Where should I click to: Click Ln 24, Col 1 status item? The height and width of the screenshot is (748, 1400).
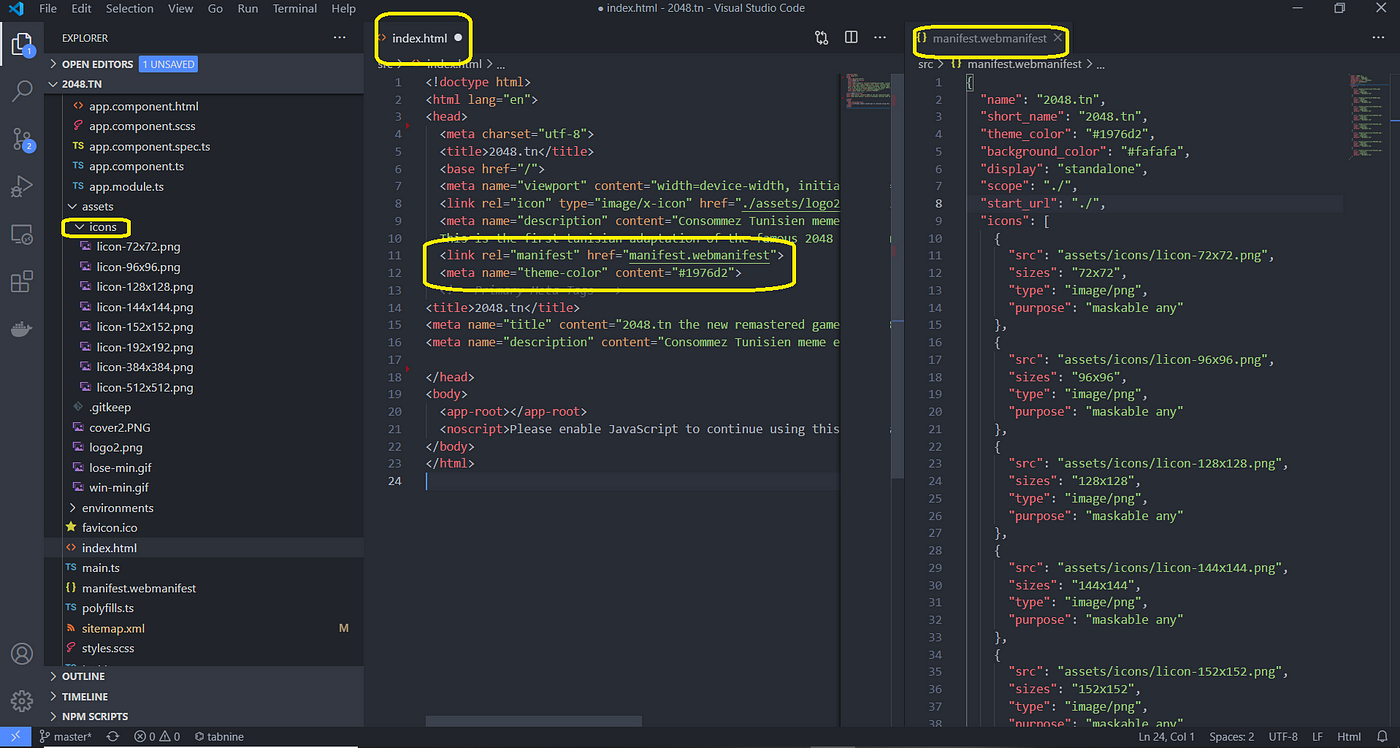coord(1167,737)
